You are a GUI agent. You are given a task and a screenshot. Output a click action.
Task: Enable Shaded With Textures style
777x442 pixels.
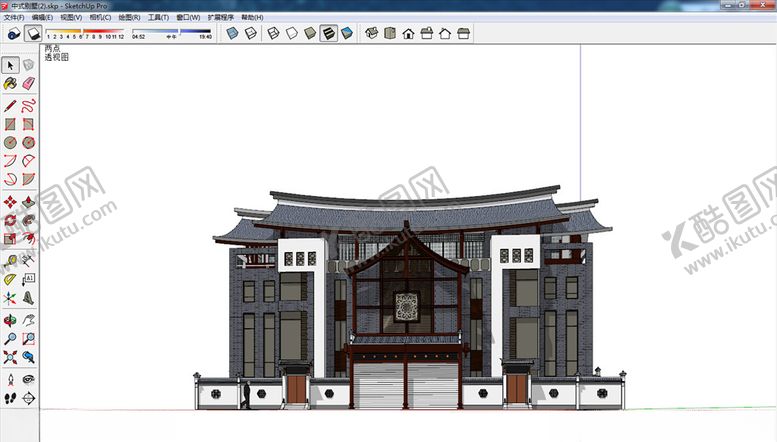tap(328, 33)
